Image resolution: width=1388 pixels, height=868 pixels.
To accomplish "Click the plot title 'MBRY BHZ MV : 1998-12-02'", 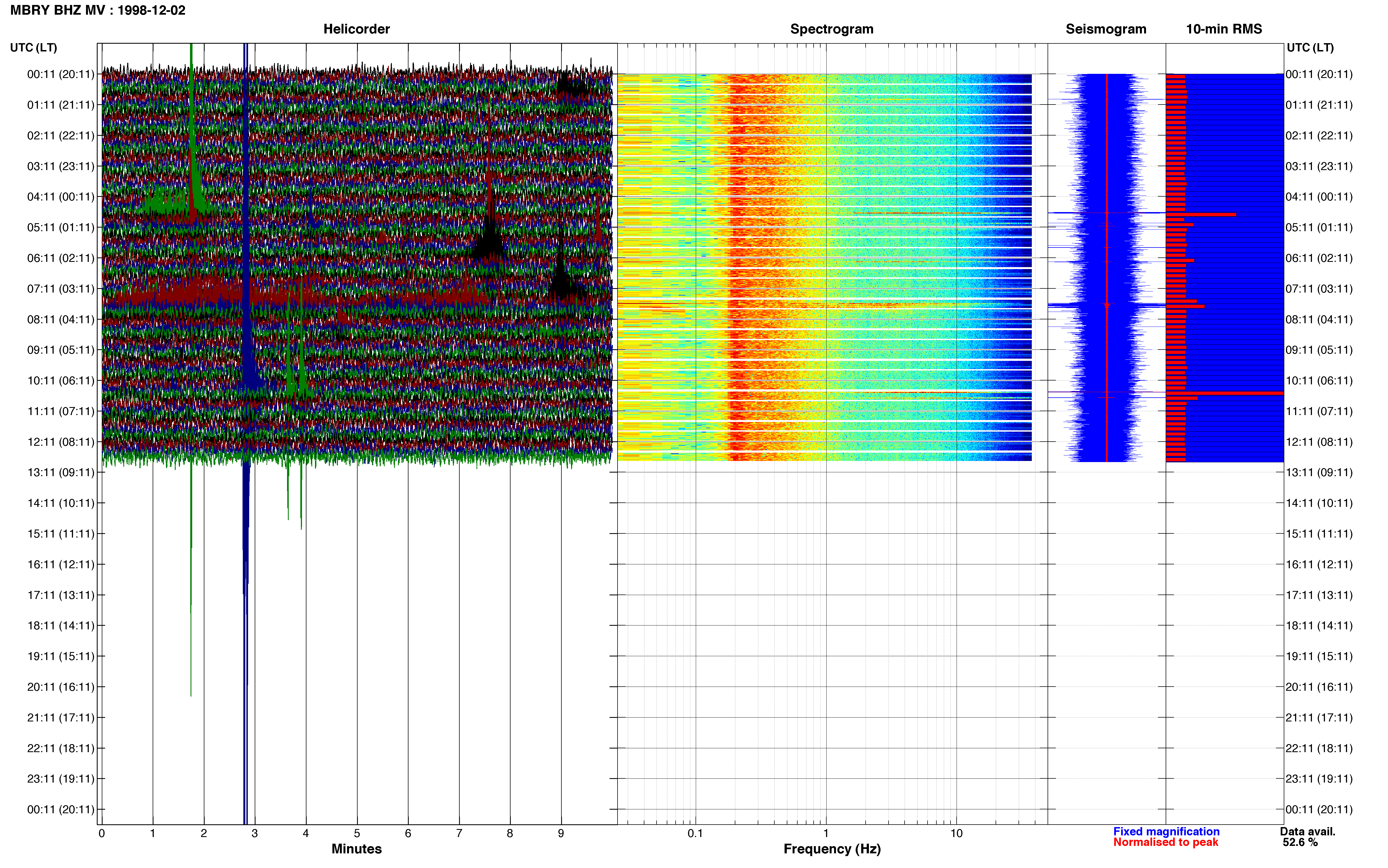I will (98, 10).
